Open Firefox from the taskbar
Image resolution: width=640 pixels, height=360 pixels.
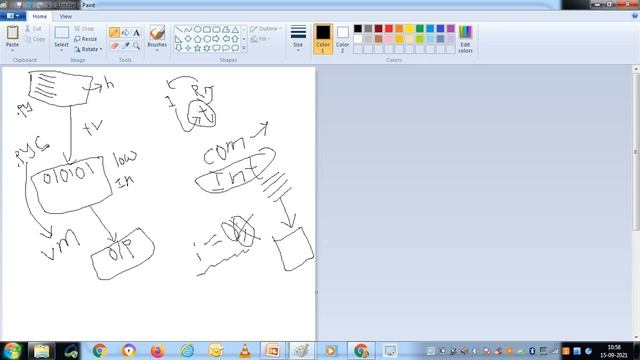coord(157,351)
